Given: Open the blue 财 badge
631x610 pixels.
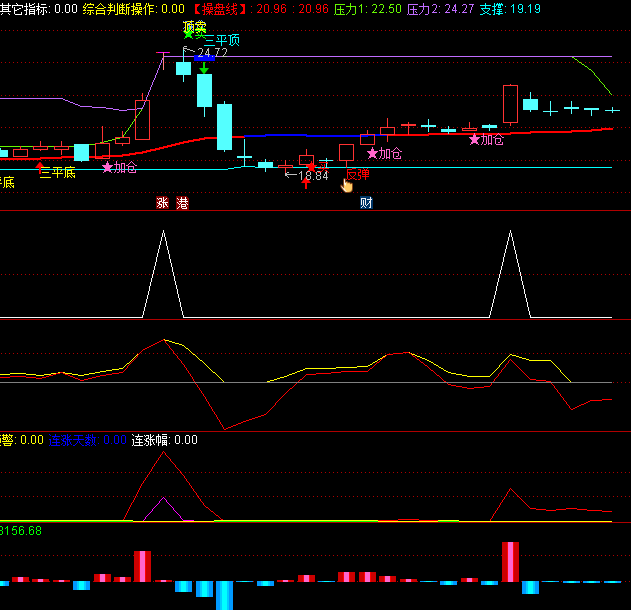Looking at the screenshot, I should pyautogui.click(x=366, y=203).
